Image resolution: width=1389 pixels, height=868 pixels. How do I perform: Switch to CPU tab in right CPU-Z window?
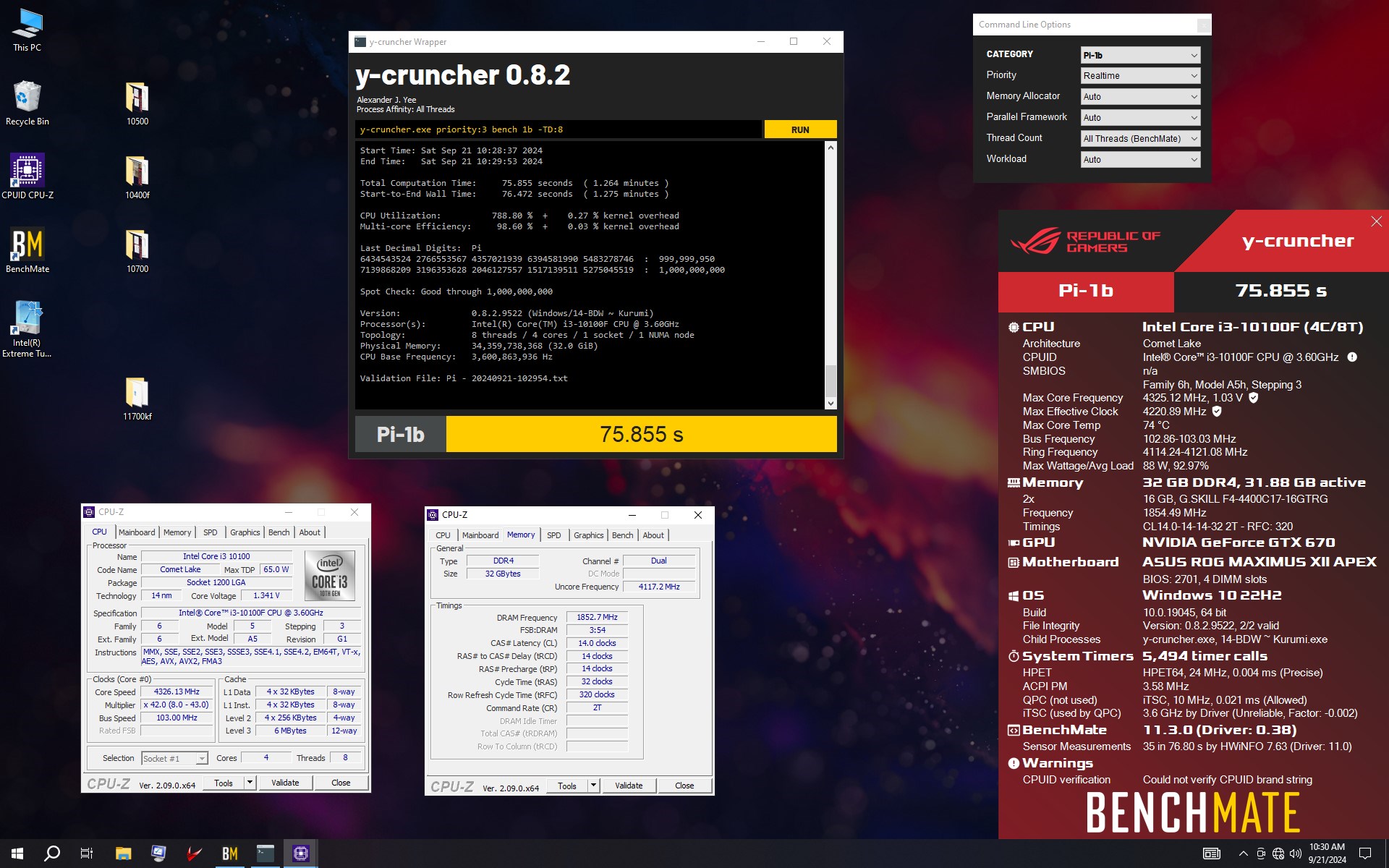(443, 535)
